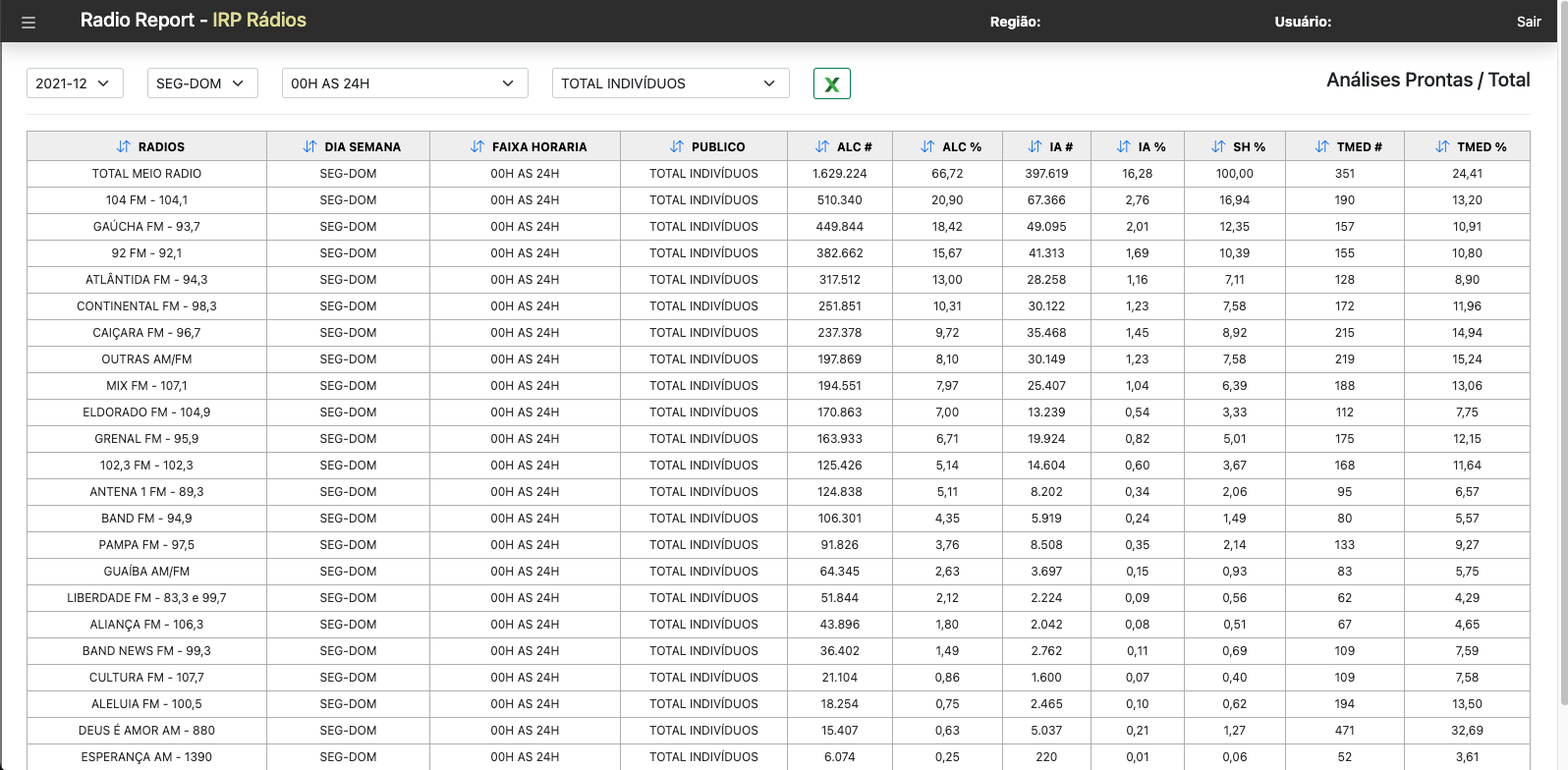The image size is (1568, 770).
Task: Click the TMED % value 32,69
Action: [1467, 731]
